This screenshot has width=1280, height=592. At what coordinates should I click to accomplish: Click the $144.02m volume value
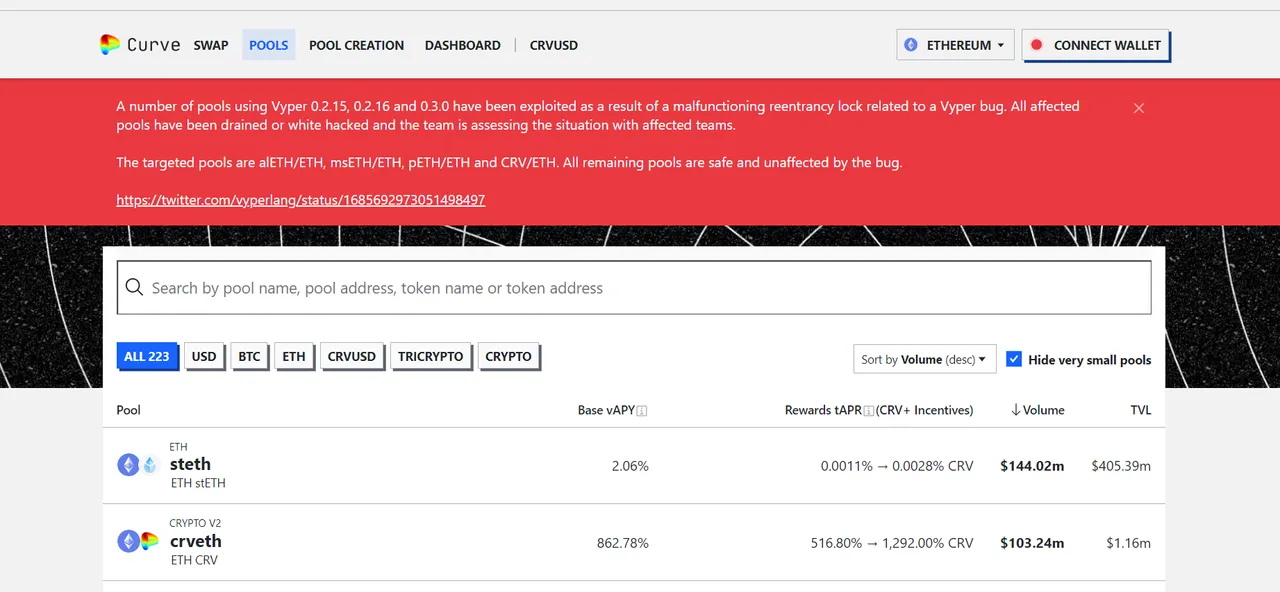pyautogui.click(x=1032, y=466)
